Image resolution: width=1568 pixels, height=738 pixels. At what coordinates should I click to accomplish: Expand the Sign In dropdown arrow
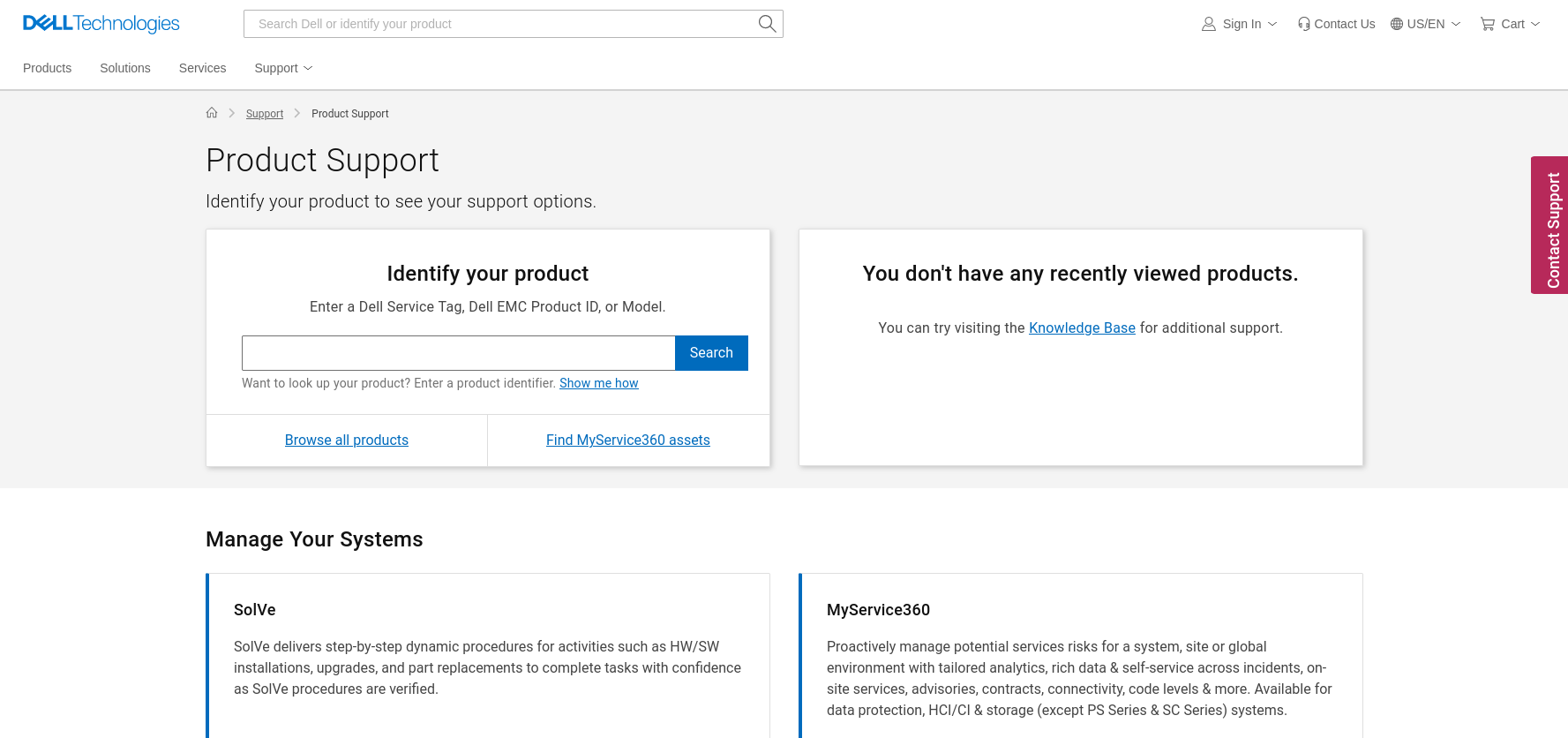[1272, 24]
